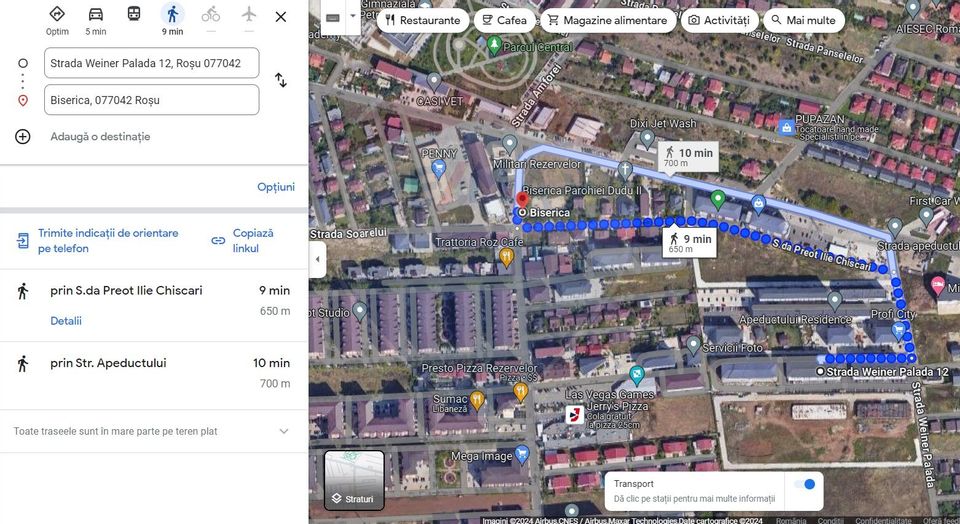Select the cycling travel mode icon
The height and width of the screenshot is (524, 960).
pyautogui.click(x=210, y=15)
